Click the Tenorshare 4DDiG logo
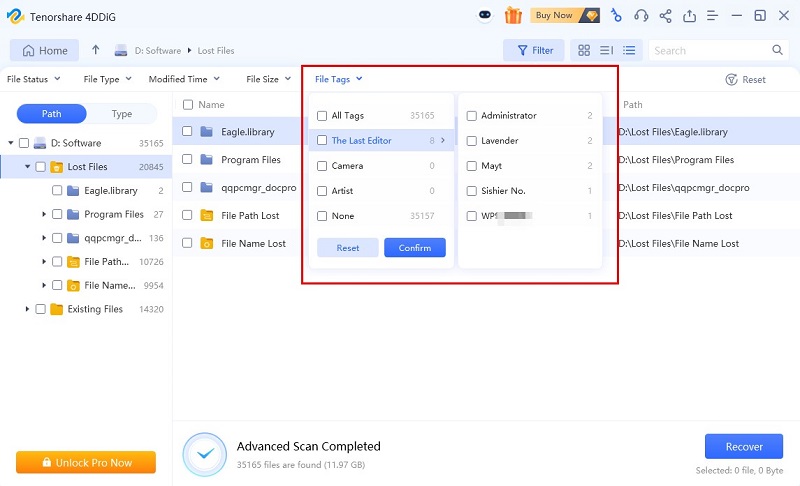 (15, 16)
